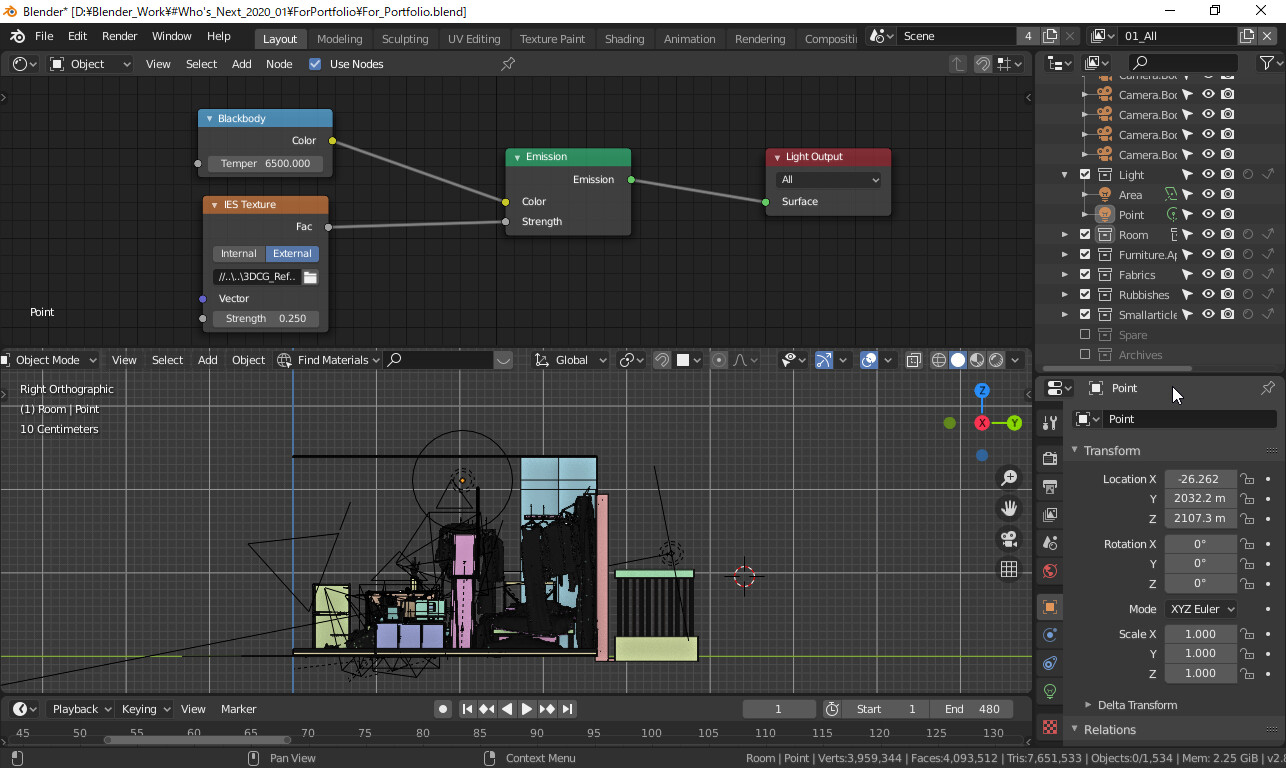Screen dimensions: 1286x768
Task: Open the Object properties tab
Action: pos(1049,607)
